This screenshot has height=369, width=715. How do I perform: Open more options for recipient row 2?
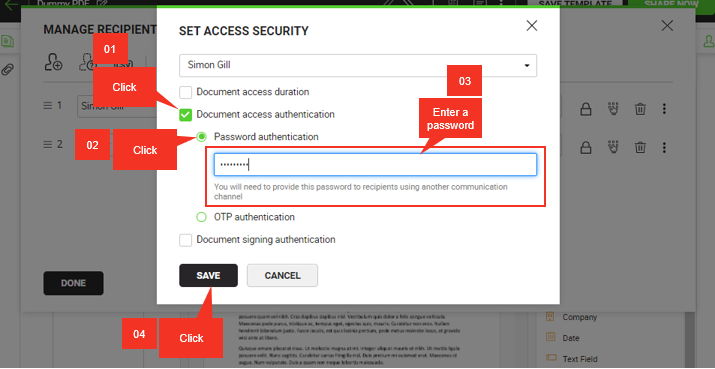pyautogui.click(x=664, y=147)
